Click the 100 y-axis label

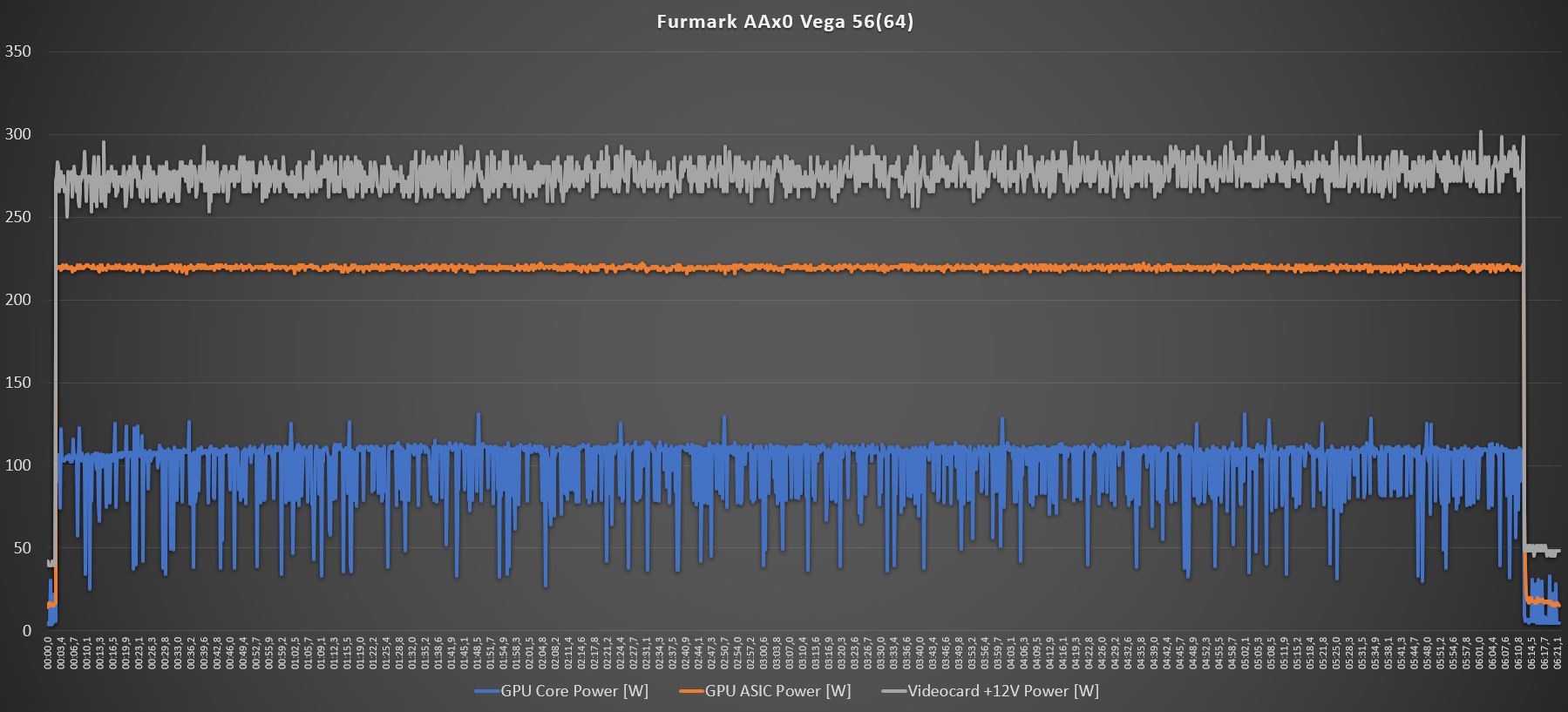pyautogui.click(x=18, y=465)
